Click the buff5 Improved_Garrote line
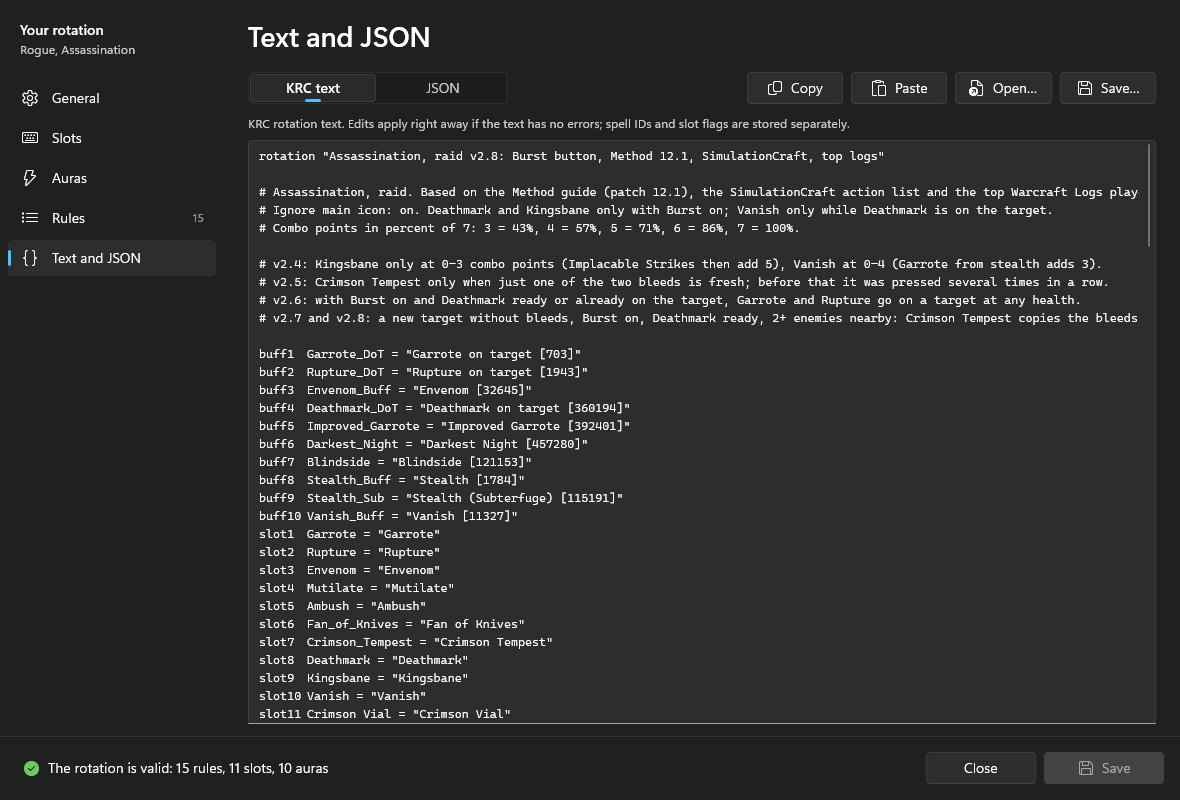 444,426
